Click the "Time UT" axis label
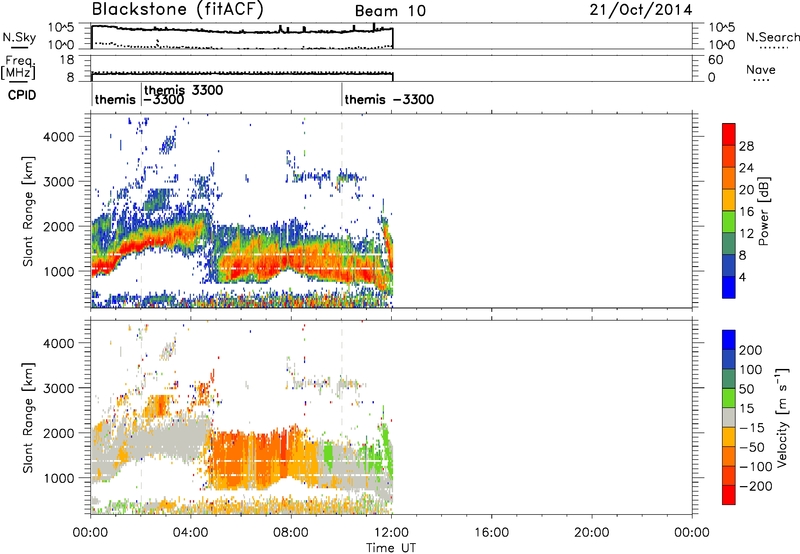The image size is (800, 554). 391,547
